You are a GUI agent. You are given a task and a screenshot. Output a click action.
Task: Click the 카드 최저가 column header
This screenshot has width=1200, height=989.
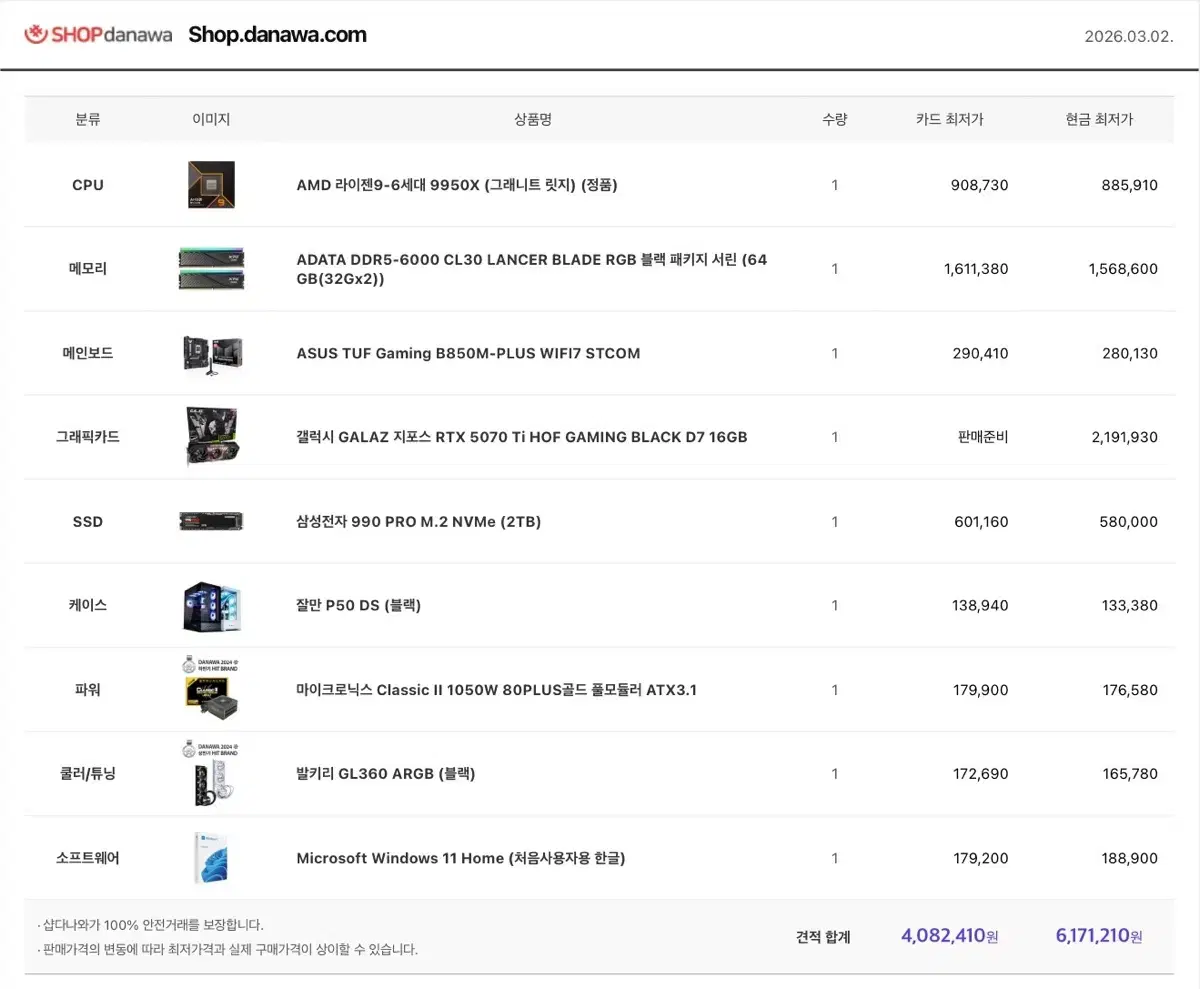[949, 119]
